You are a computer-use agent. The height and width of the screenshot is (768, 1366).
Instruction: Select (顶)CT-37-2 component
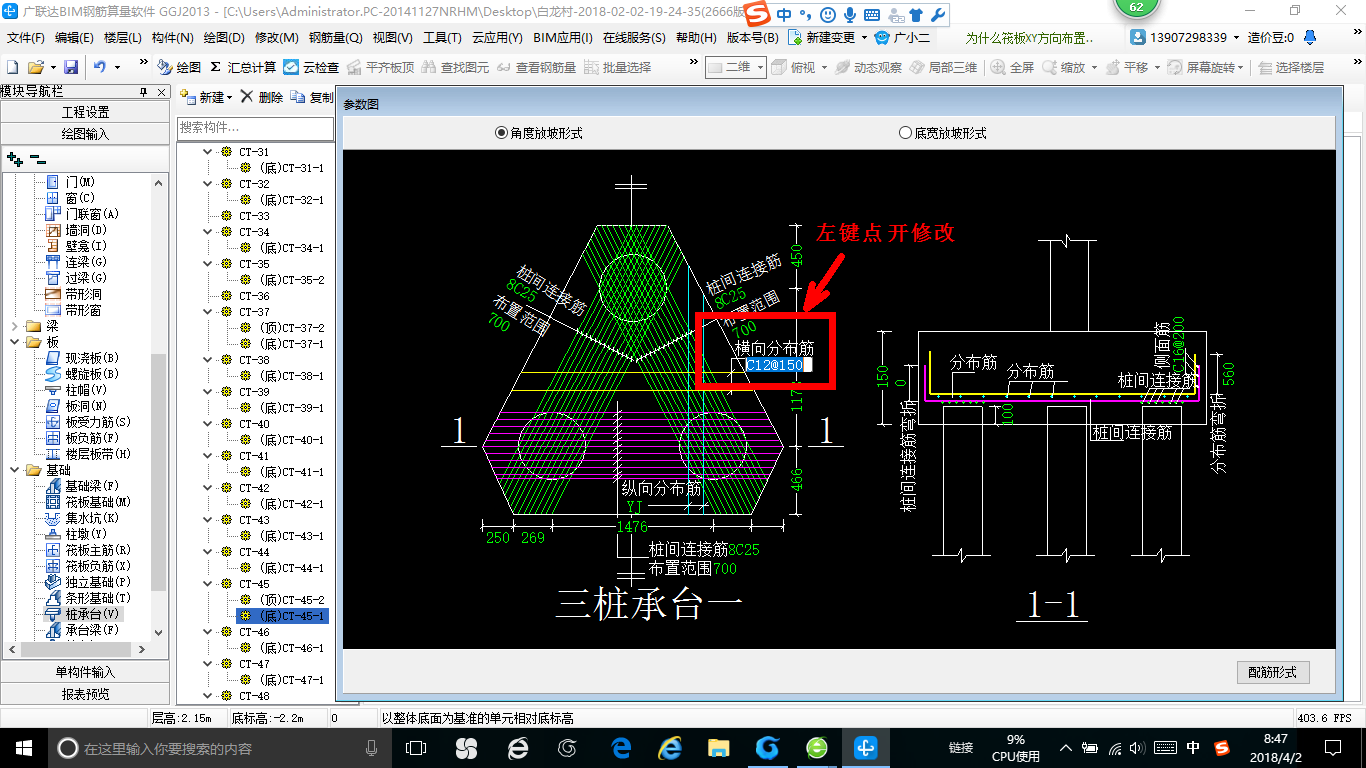[290, 328]
